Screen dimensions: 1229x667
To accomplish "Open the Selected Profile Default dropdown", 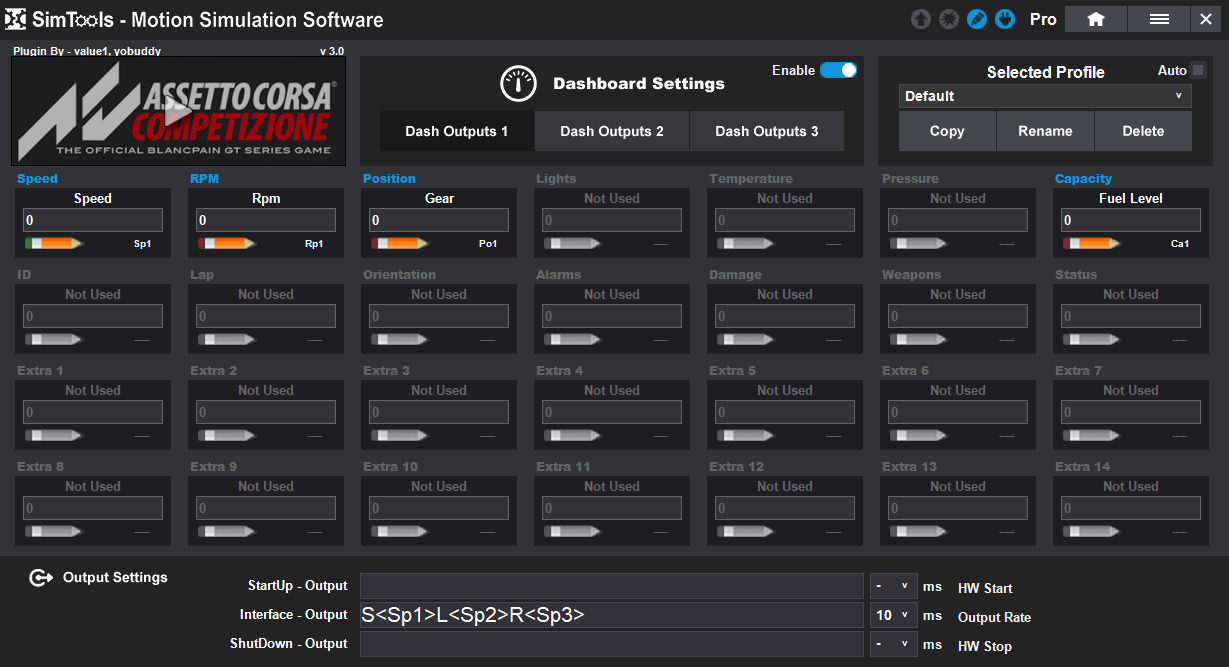I will [1044, 96].
